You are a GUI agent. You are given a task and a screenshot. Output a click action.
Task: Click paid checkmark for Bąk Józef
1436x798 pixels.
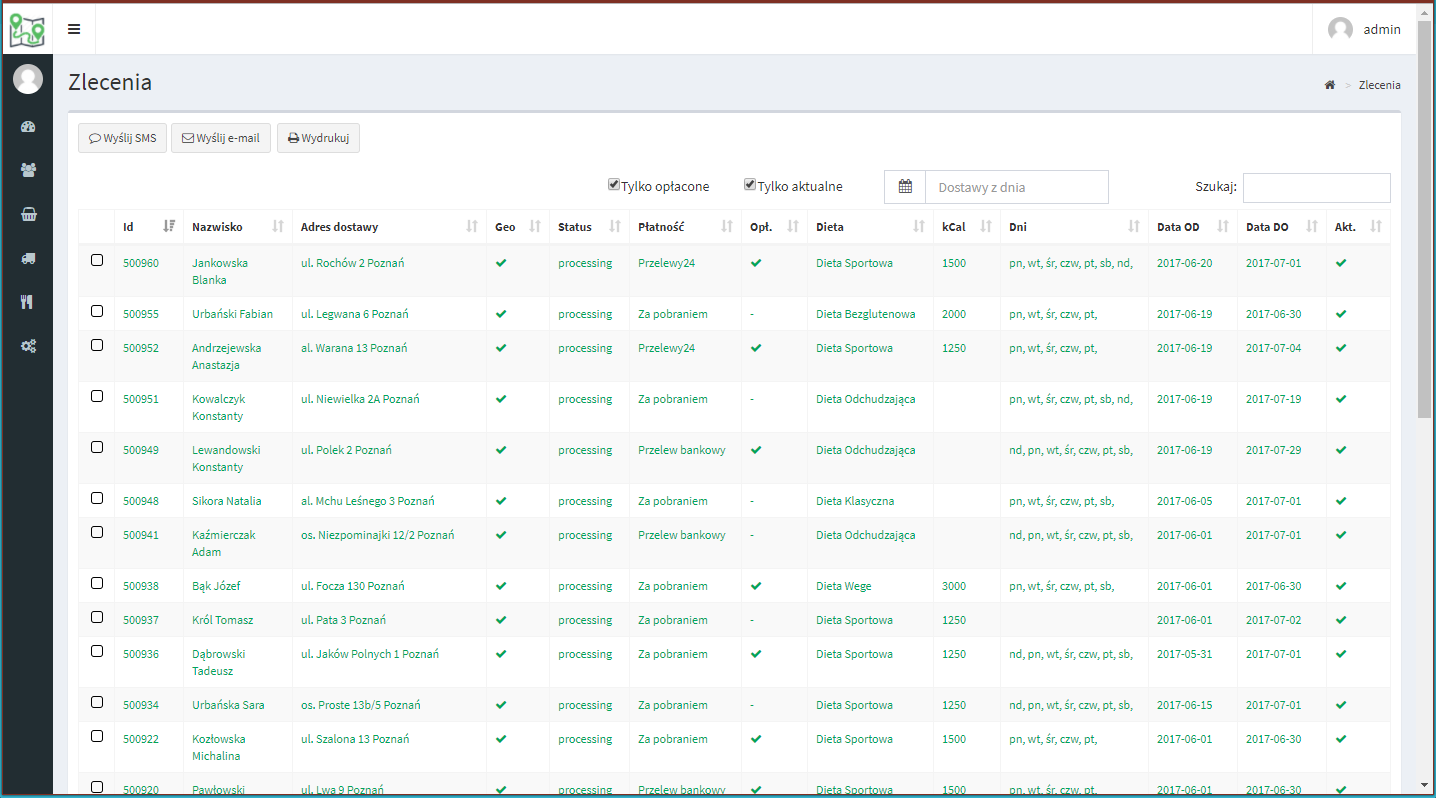pos(756,586)
